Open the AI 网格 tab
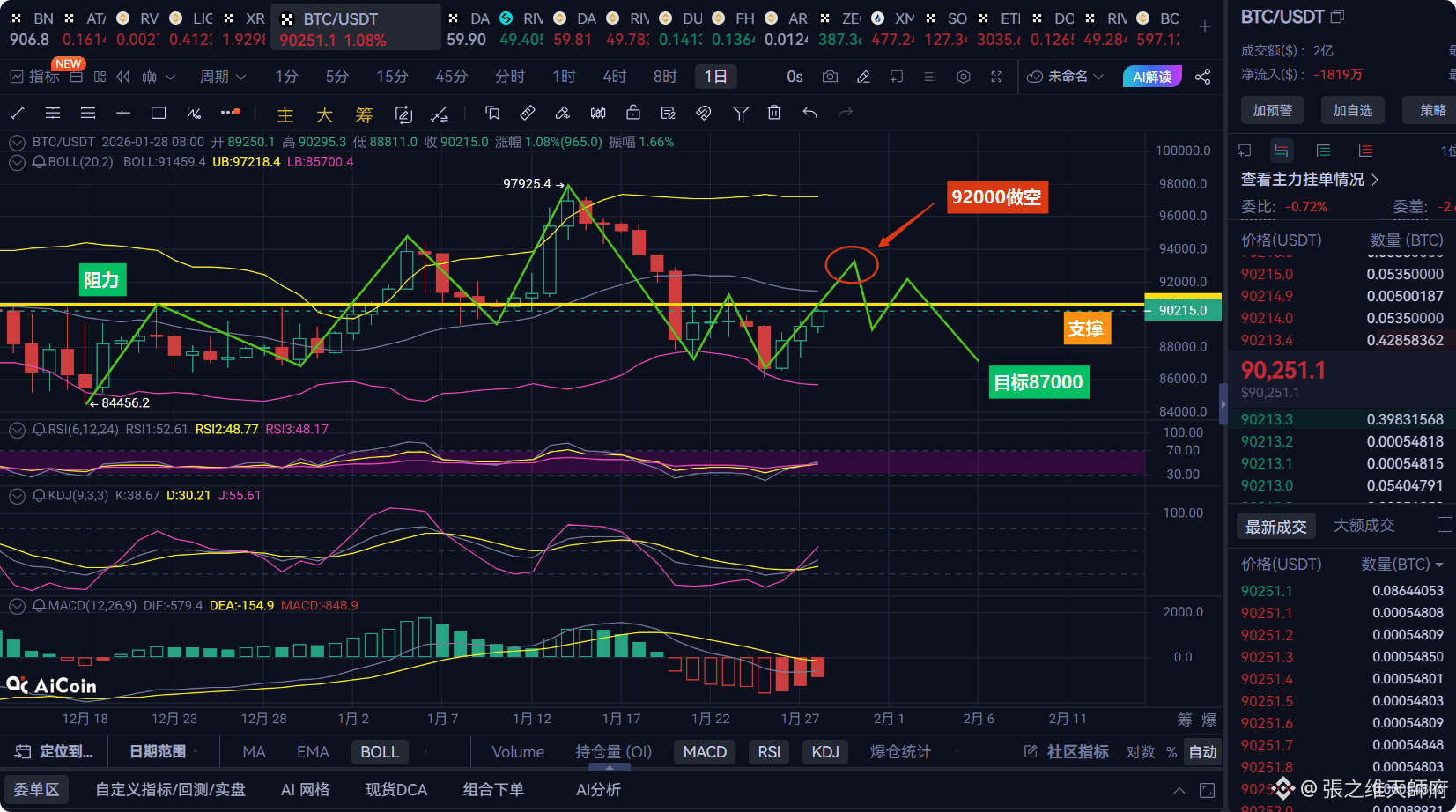Screen dimensions: 1456x812 305,789
